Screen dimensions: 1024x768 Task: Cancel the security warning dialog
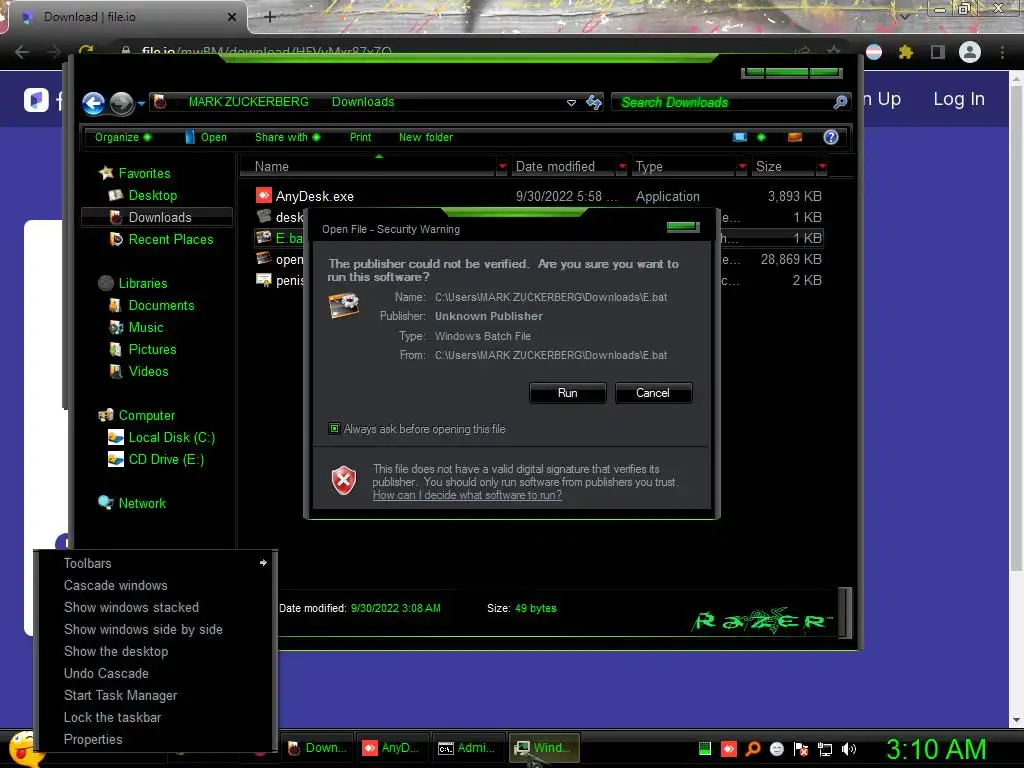tap(653, 392)
